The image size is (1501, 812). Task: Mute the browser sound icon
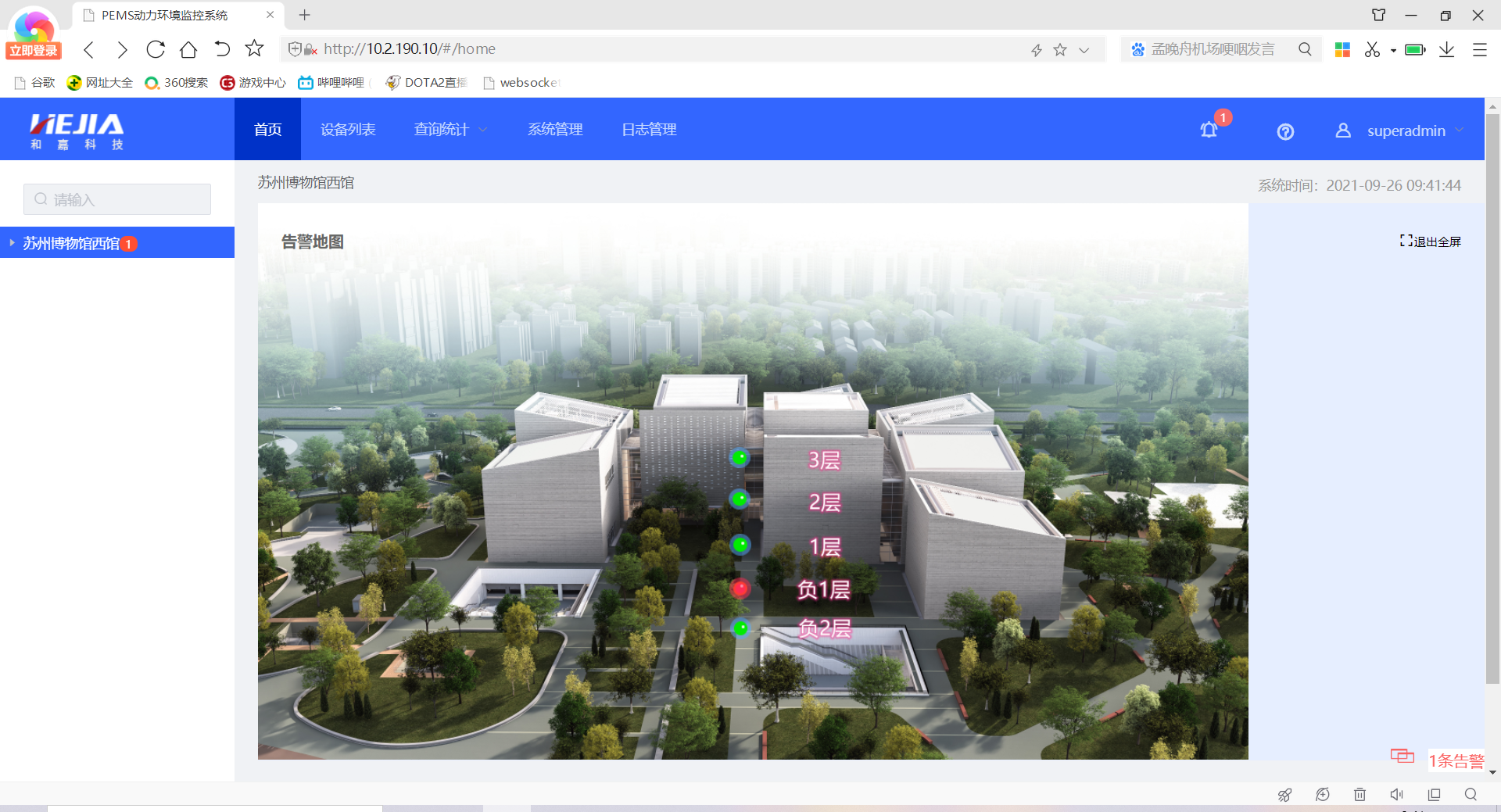[x=1396, y=794]
